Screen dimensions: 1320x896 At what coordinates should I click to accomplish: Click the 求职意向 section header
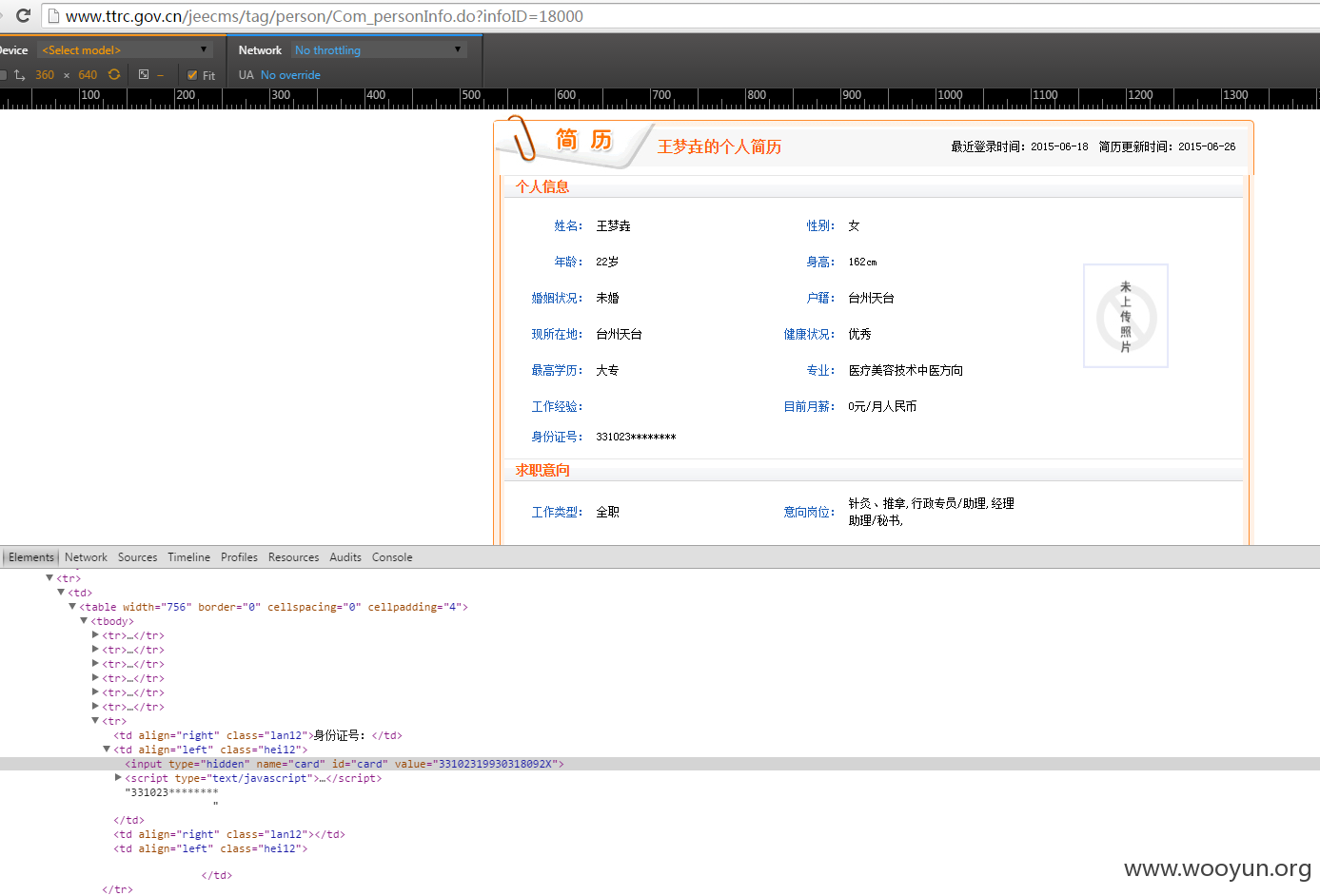pyautogui.click(x=542, y=470)
